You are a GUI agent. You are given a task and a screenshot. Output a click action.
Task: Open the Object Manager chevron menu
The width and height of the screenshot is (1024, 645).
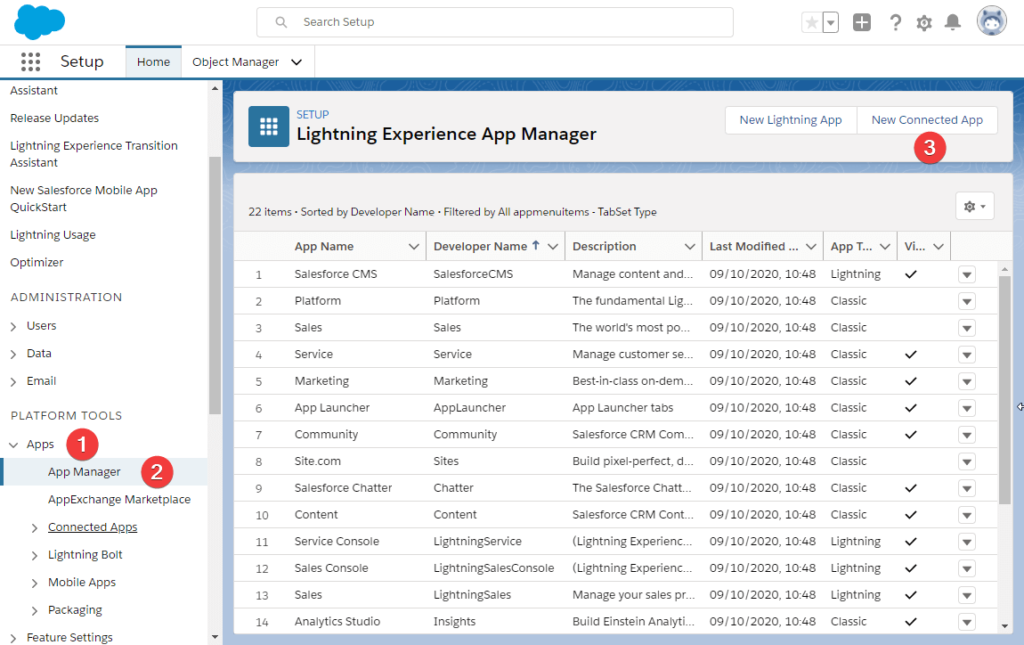click(296, 62)
